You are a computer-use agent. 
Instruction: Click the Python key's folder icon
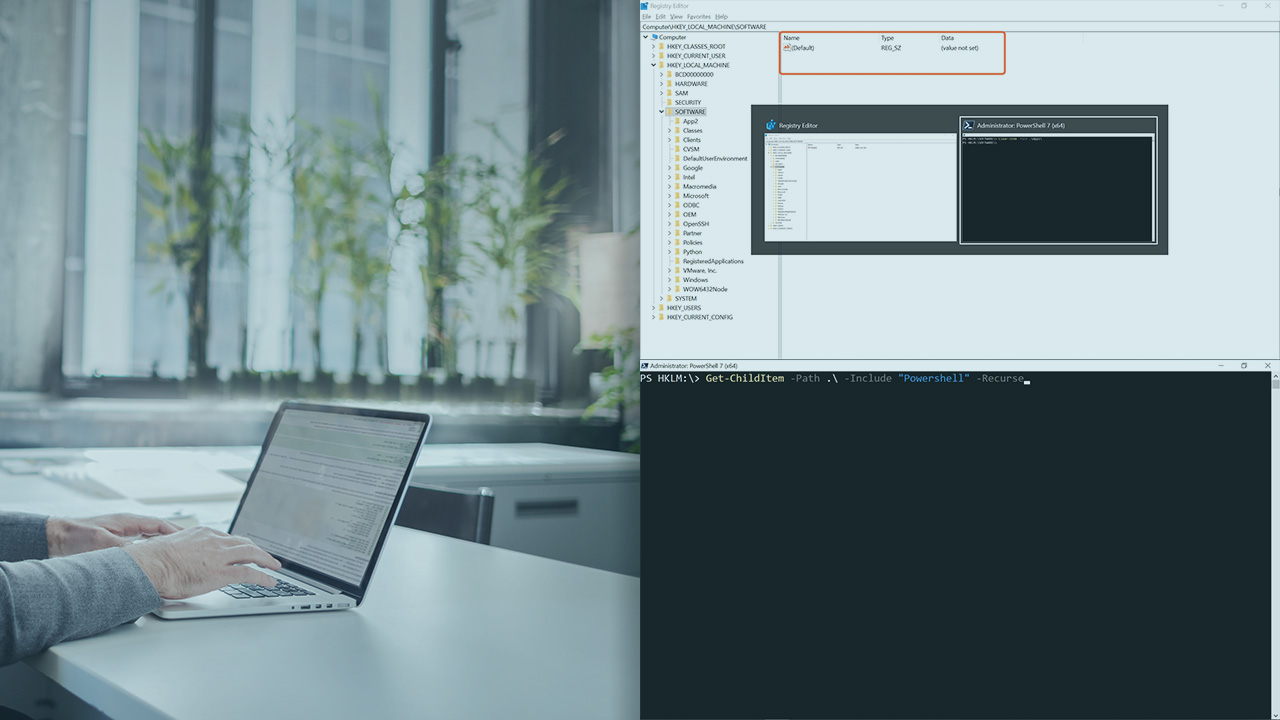click(x=678, y=252)
